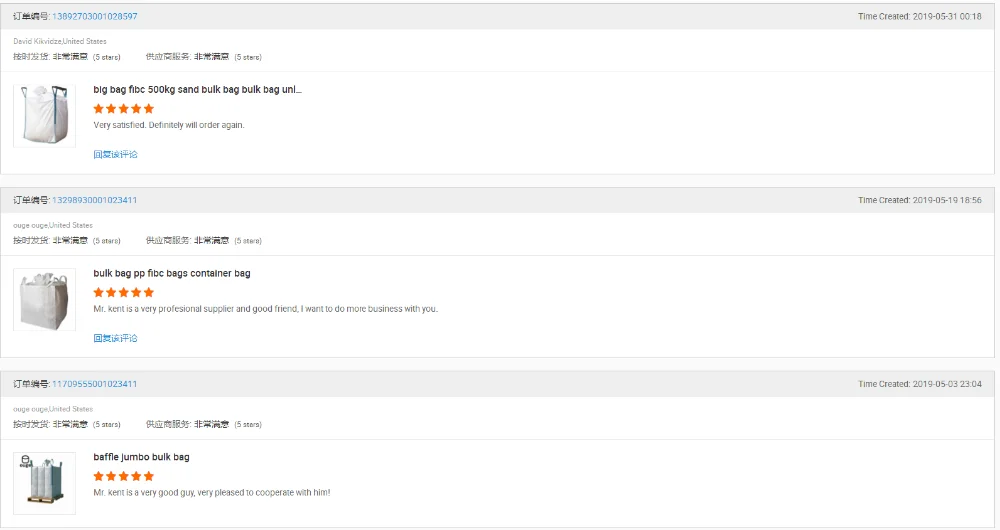1000x530 pixels.
Task: Click star rating of second review
Action: [124, 292]
